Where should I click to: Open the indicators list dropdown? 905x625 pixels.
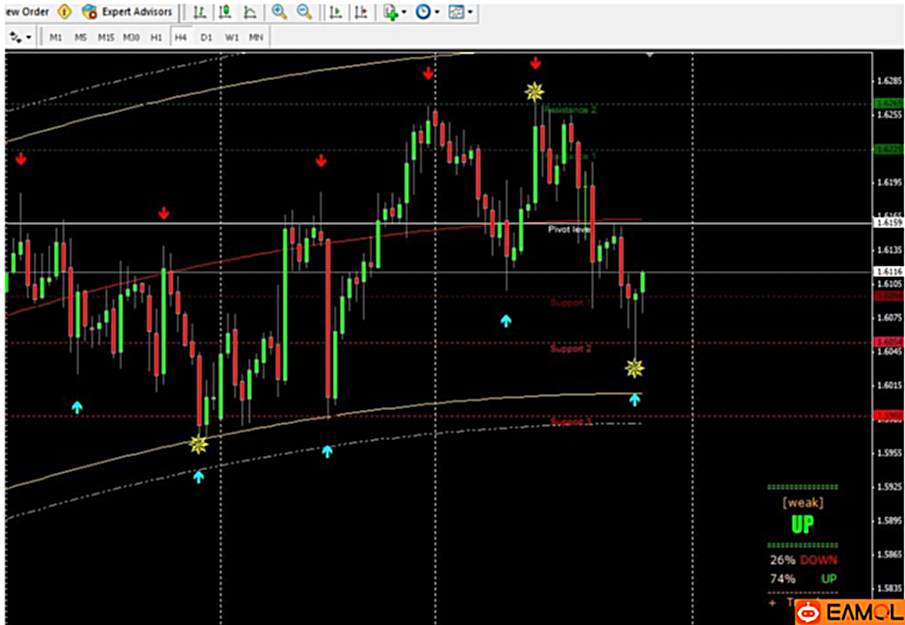point(394,12)
